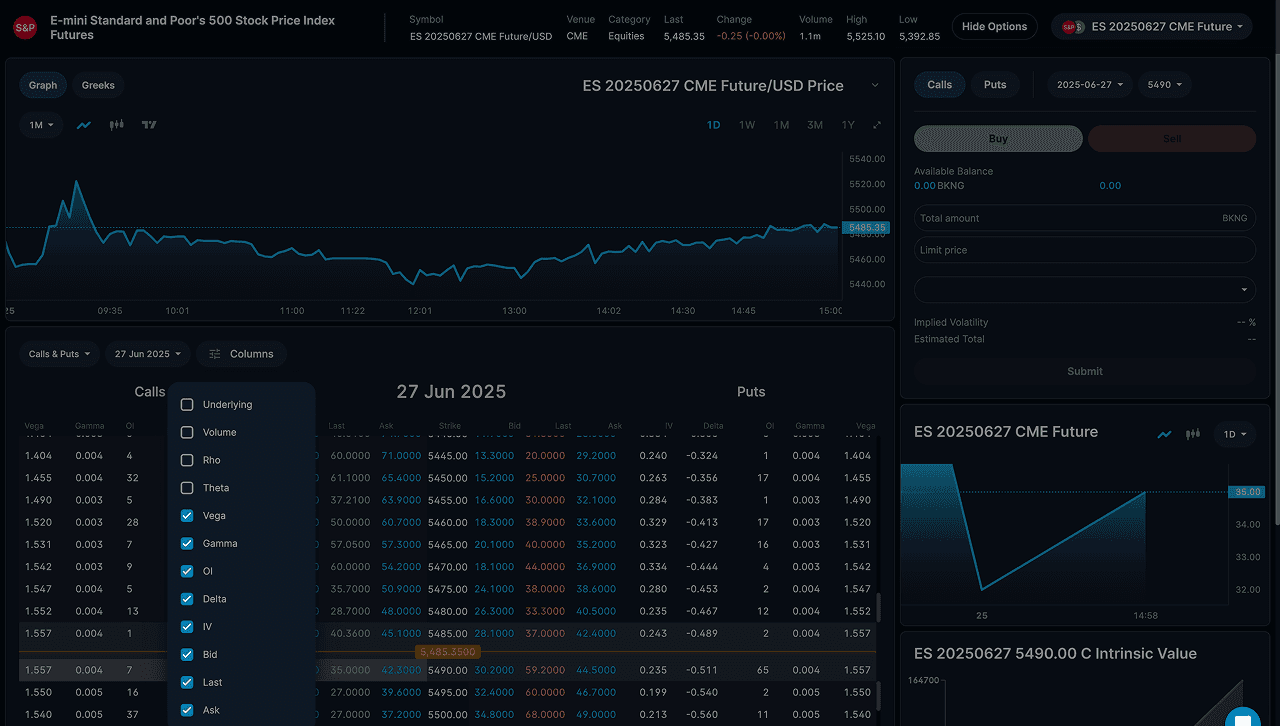
Task: Click the Submit order button
Action: coord(1085,371)
